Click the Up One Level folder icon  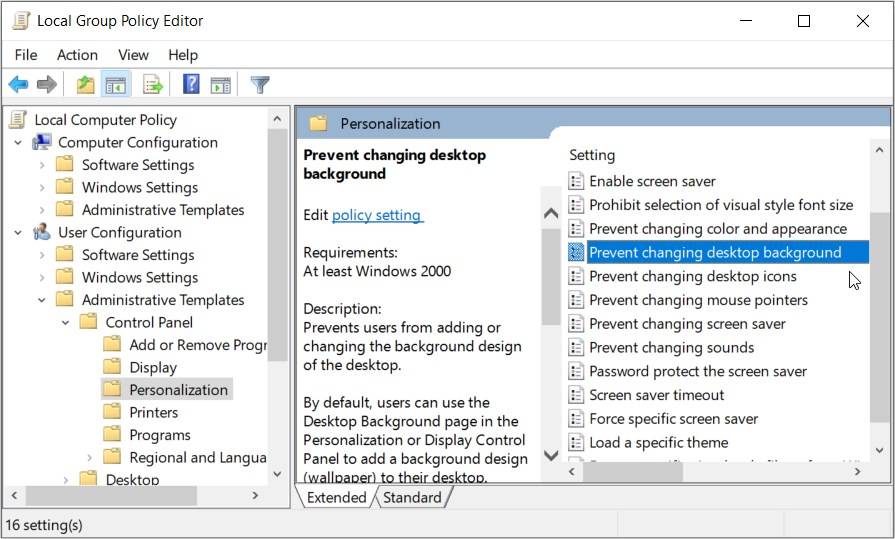(86, 85)
